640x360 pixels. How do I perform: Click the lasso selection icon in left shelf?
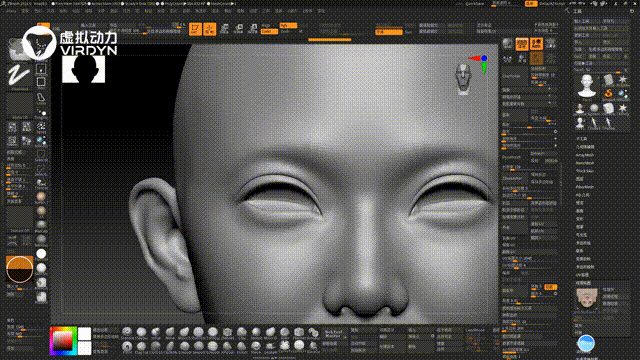coord(41,98)
